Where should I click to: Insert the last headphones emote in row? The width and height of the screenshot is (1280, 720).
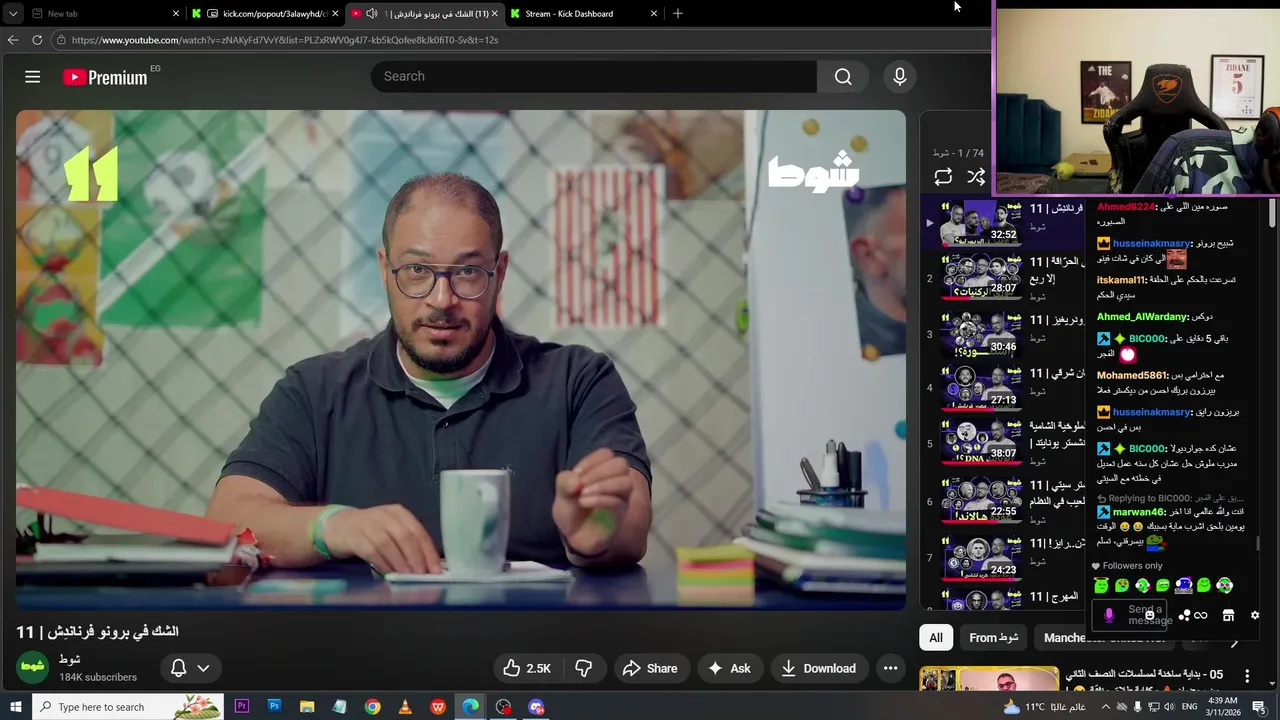click(x=1225, y=586)
